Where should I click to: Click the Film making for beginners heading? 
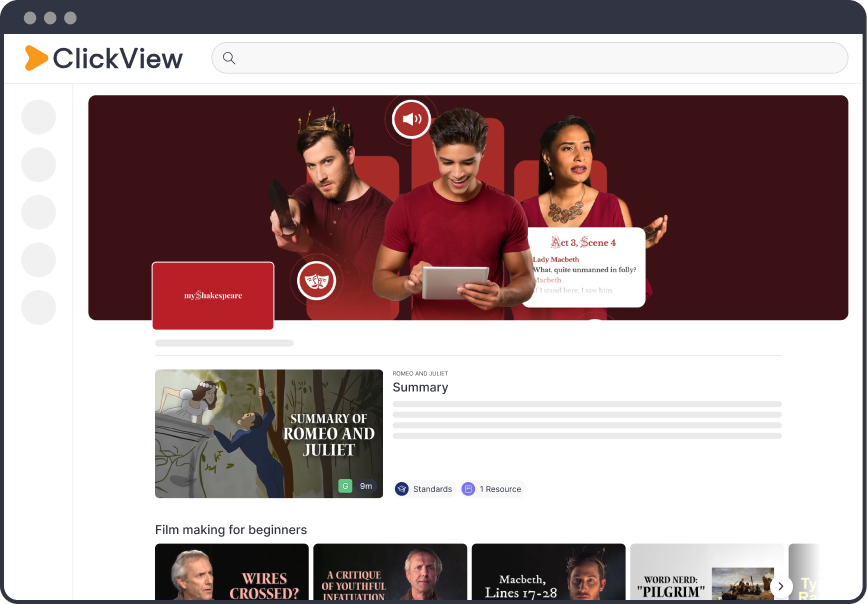coord(231,530)
